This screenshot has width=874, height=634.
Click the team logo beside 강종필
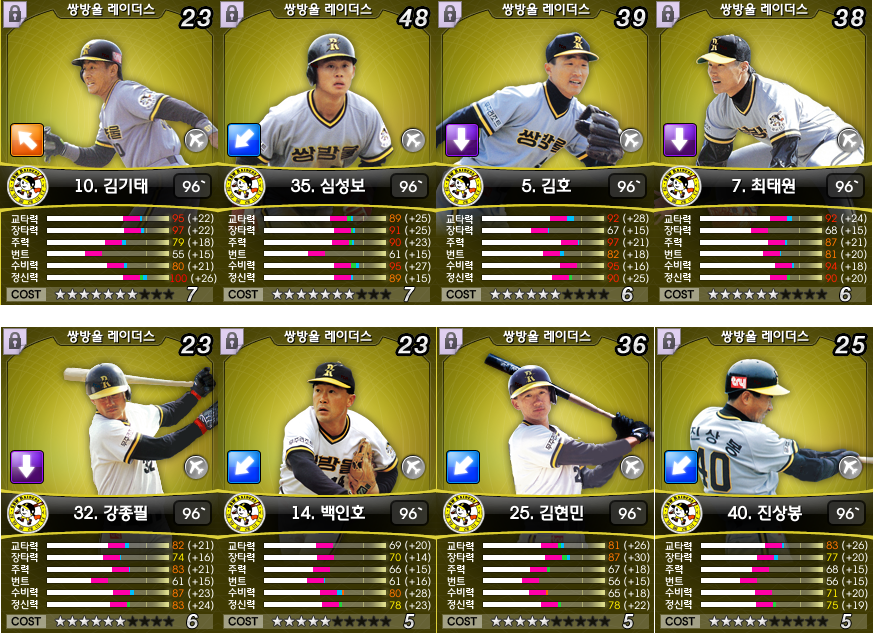pyautogui.click(x=27, y=513)
